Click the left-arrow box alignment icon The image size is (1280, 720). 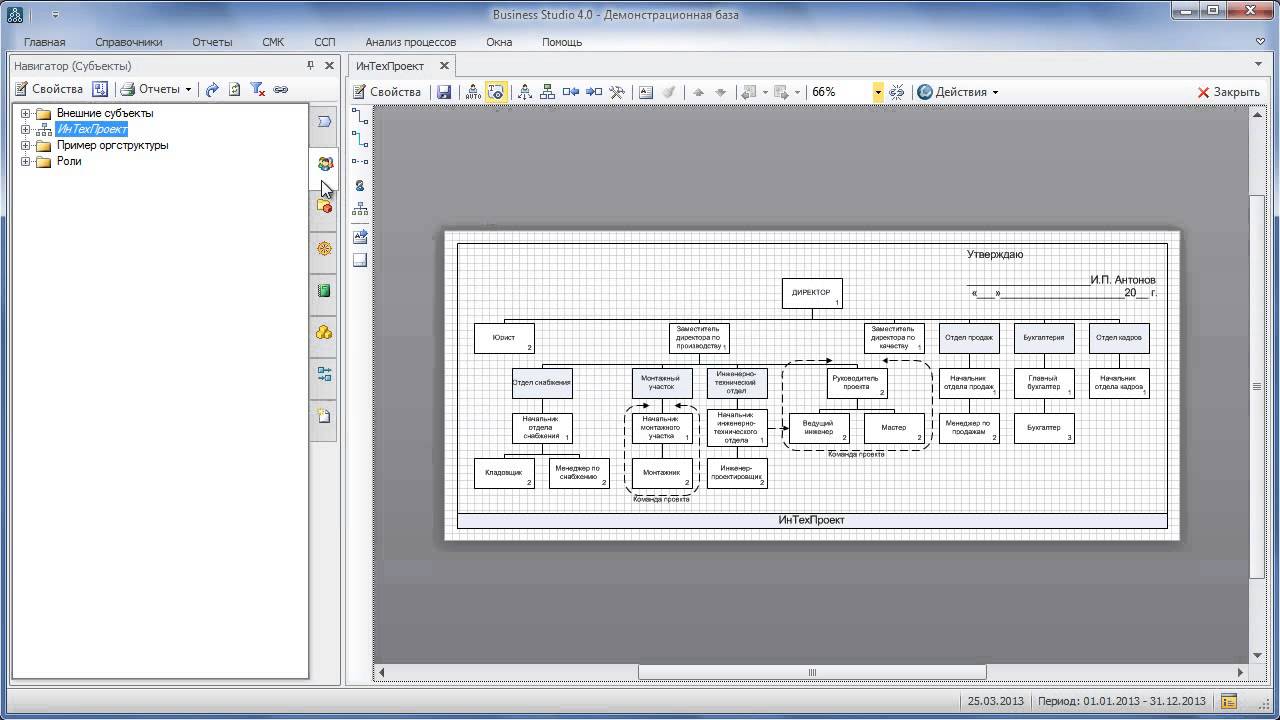pyautogui.click(x=571, y=92)
